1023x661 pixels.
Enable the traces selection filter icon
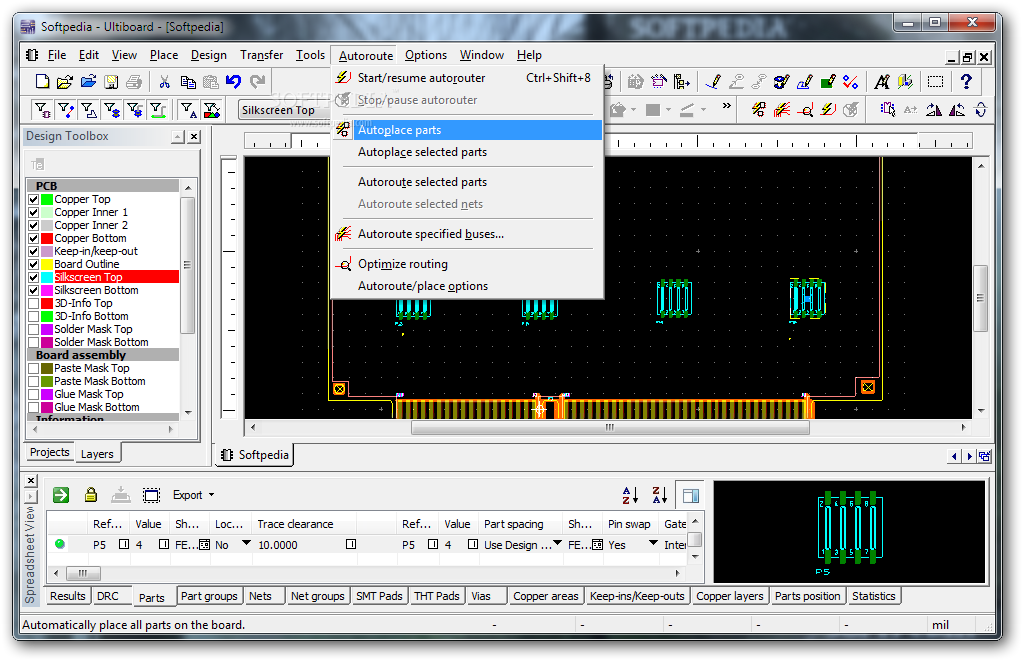tap(66, 110)
